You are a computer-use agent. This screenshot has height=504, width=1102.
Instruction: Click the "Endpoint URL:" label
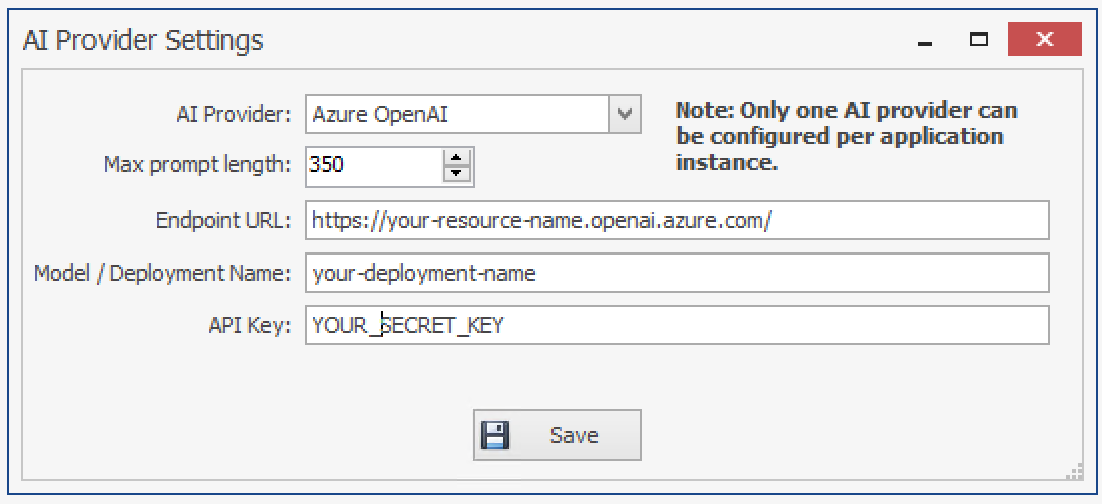[223, 220]
